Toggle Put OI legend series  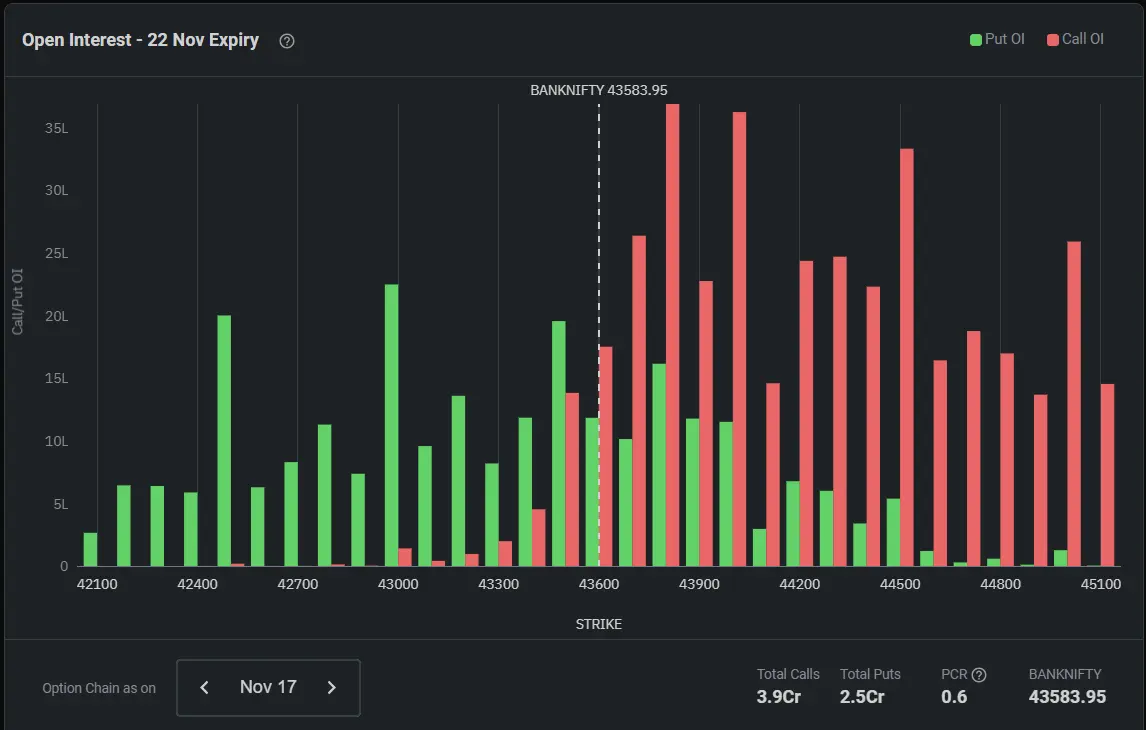997,39
